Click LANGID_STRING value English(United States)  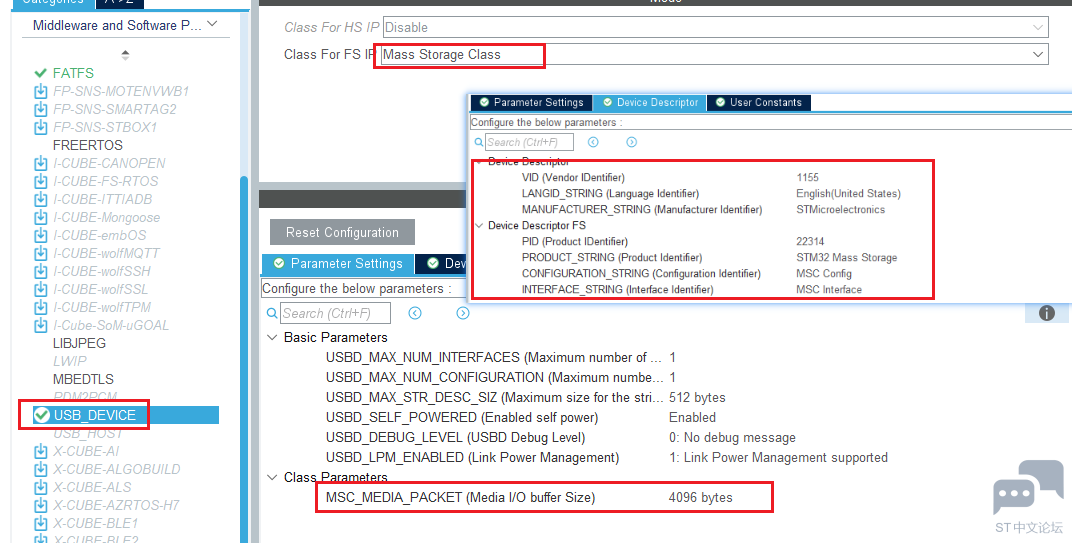click(x=848, y=194)
